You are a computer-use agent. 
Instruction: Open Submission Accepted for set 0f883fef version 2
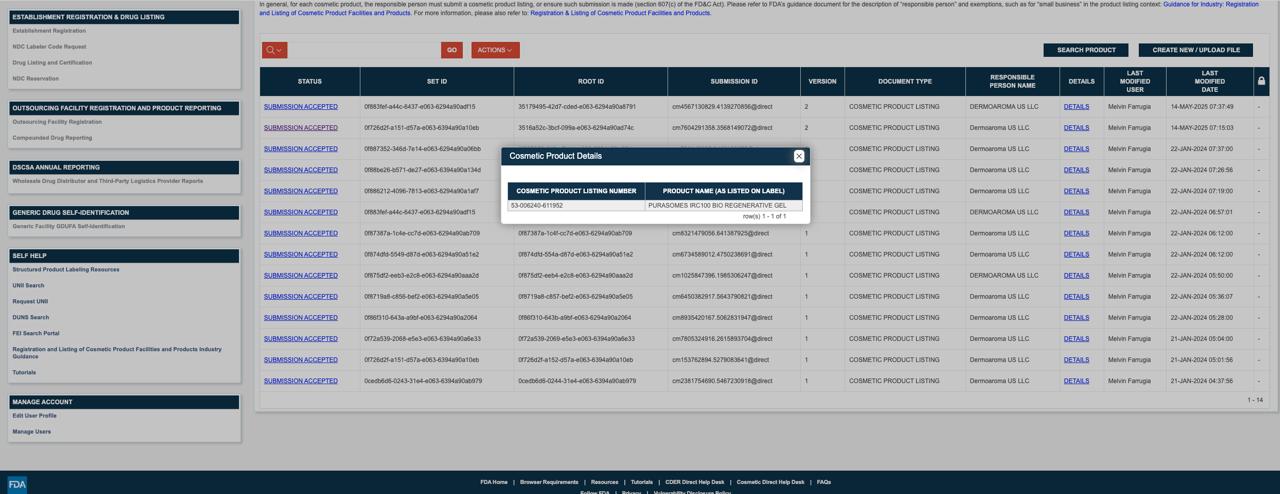pyautogui.click(x=301, y=107)
